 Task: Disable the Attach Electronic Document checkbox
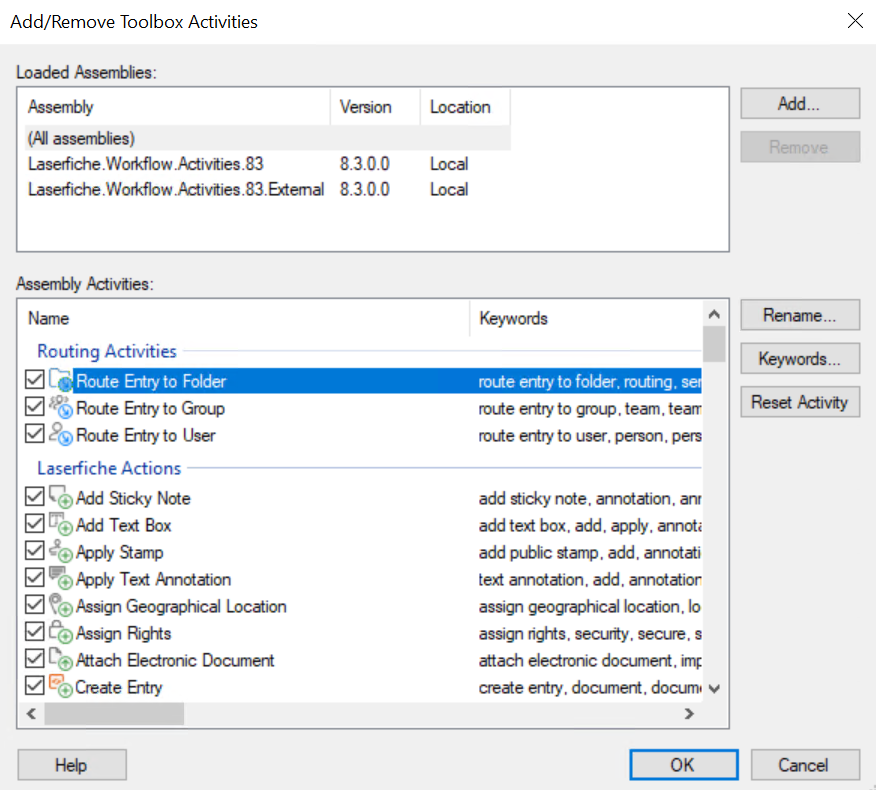click(35, 660)
